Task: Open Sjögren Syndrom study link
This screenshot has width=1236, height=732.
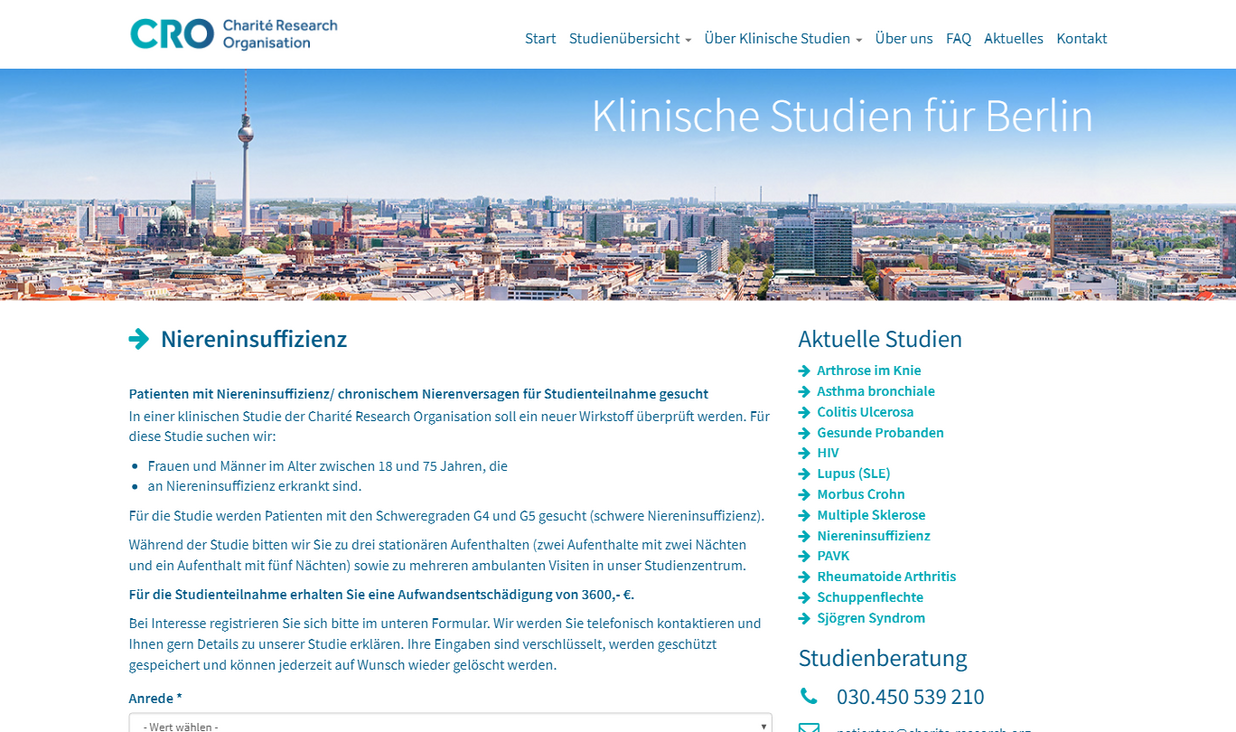Action: [871, 618]
